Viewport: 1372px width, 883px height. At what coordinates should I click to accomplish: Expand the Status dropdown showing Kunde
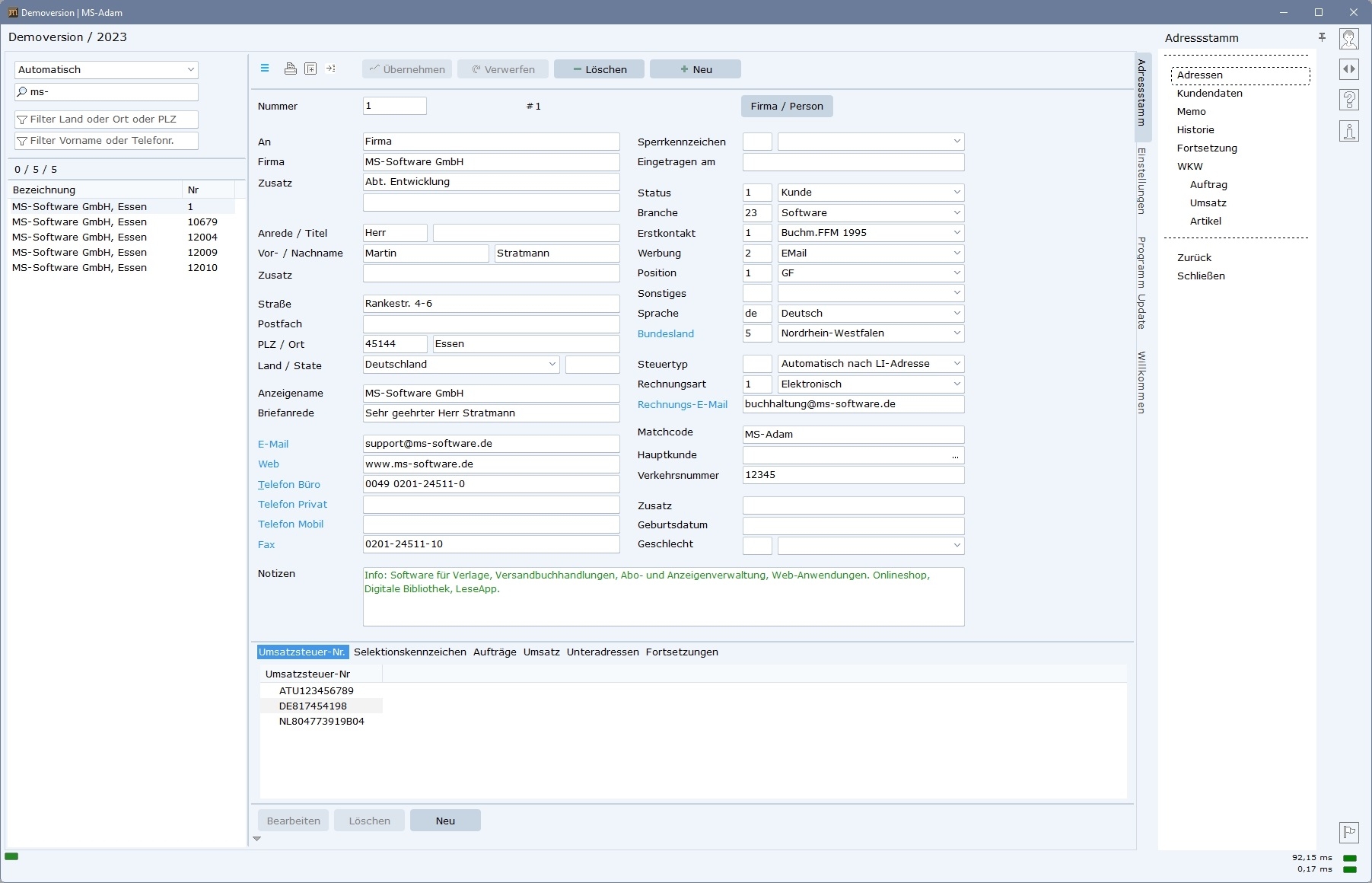pyautogui.click(x=957, y=193)
